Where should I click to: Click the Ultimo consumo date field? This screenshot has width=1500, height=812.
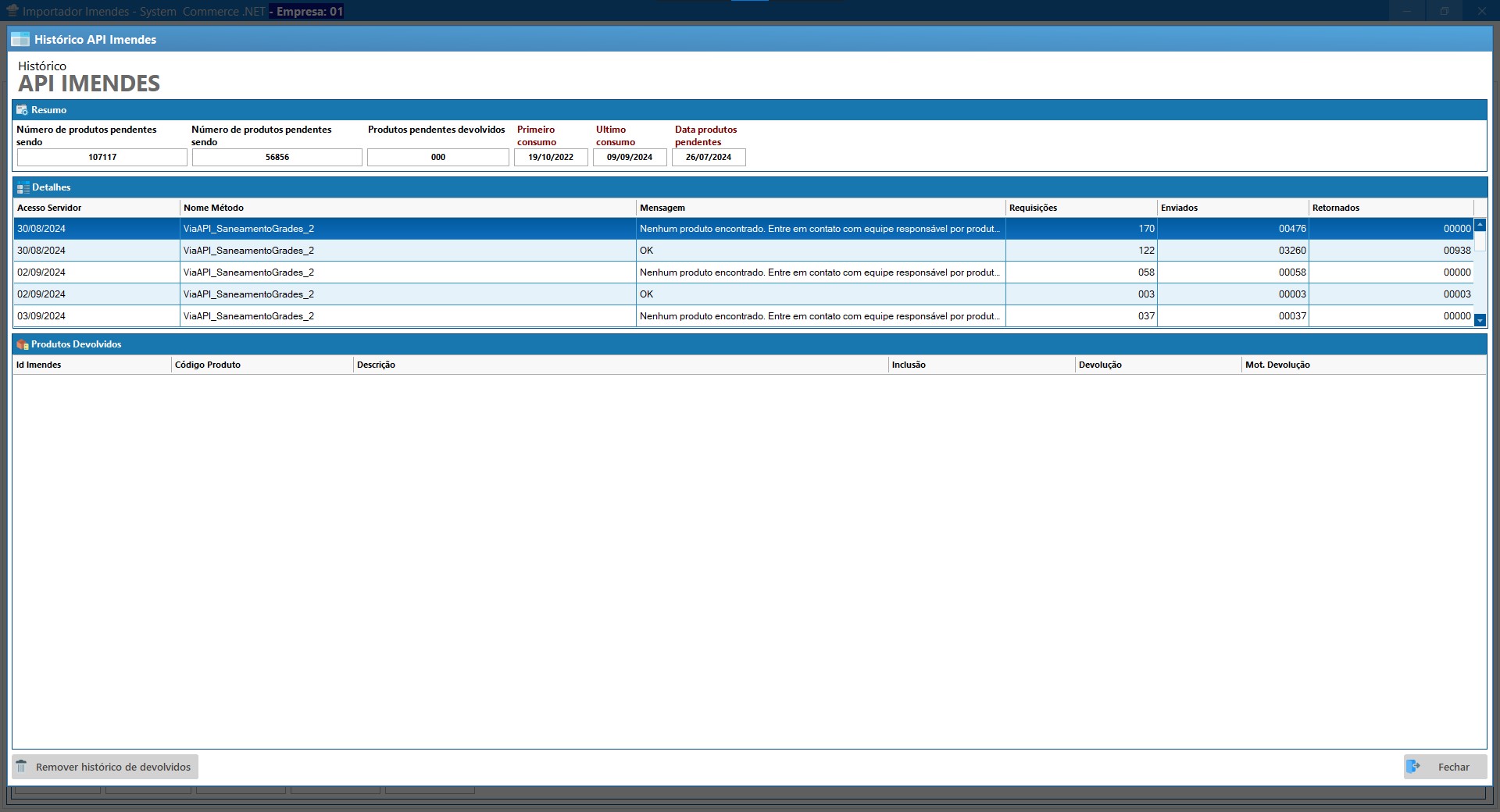[x=630, y=158]
